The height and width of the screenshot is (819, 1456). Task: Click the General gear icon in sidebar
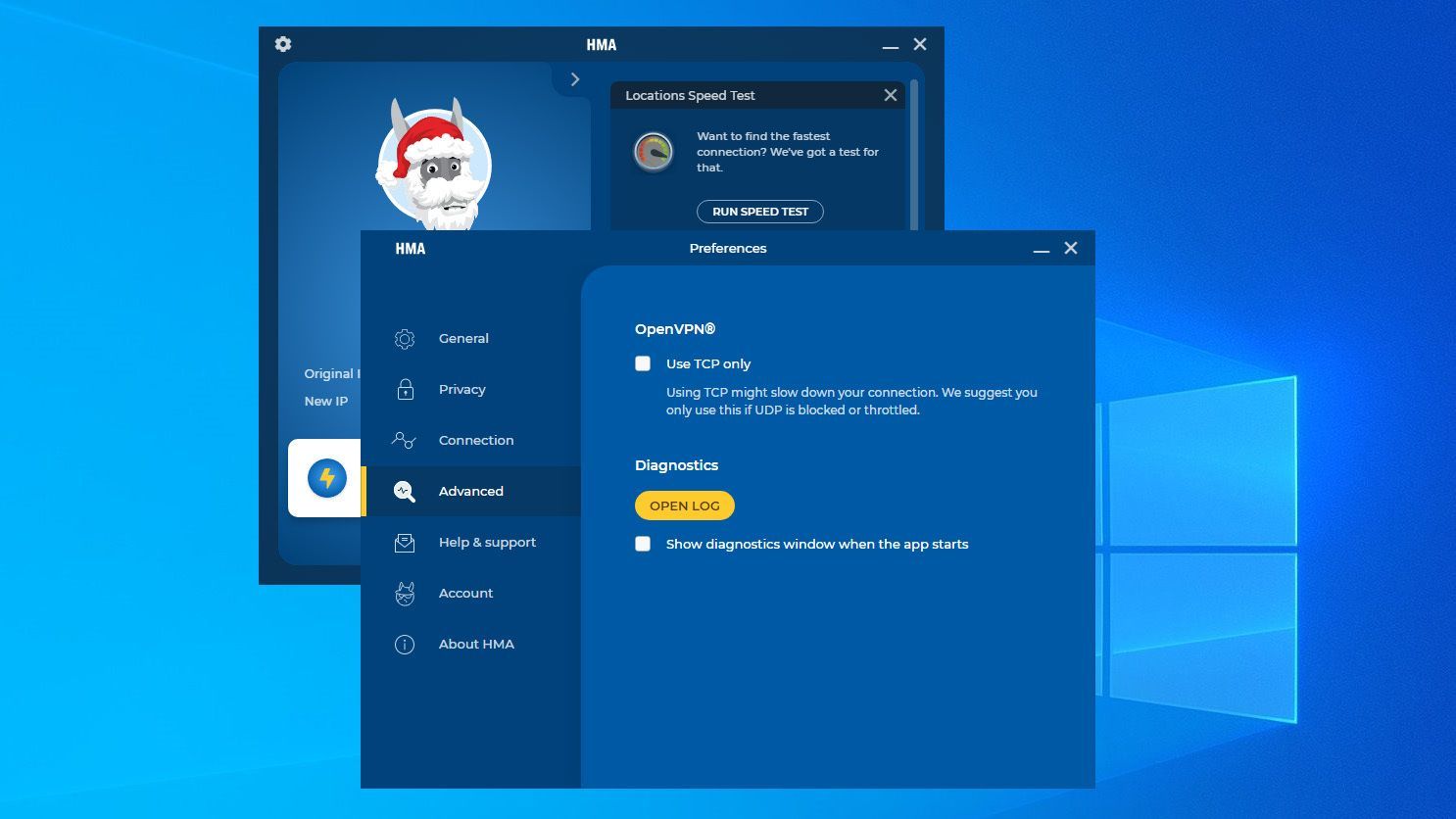coord(405,339)
